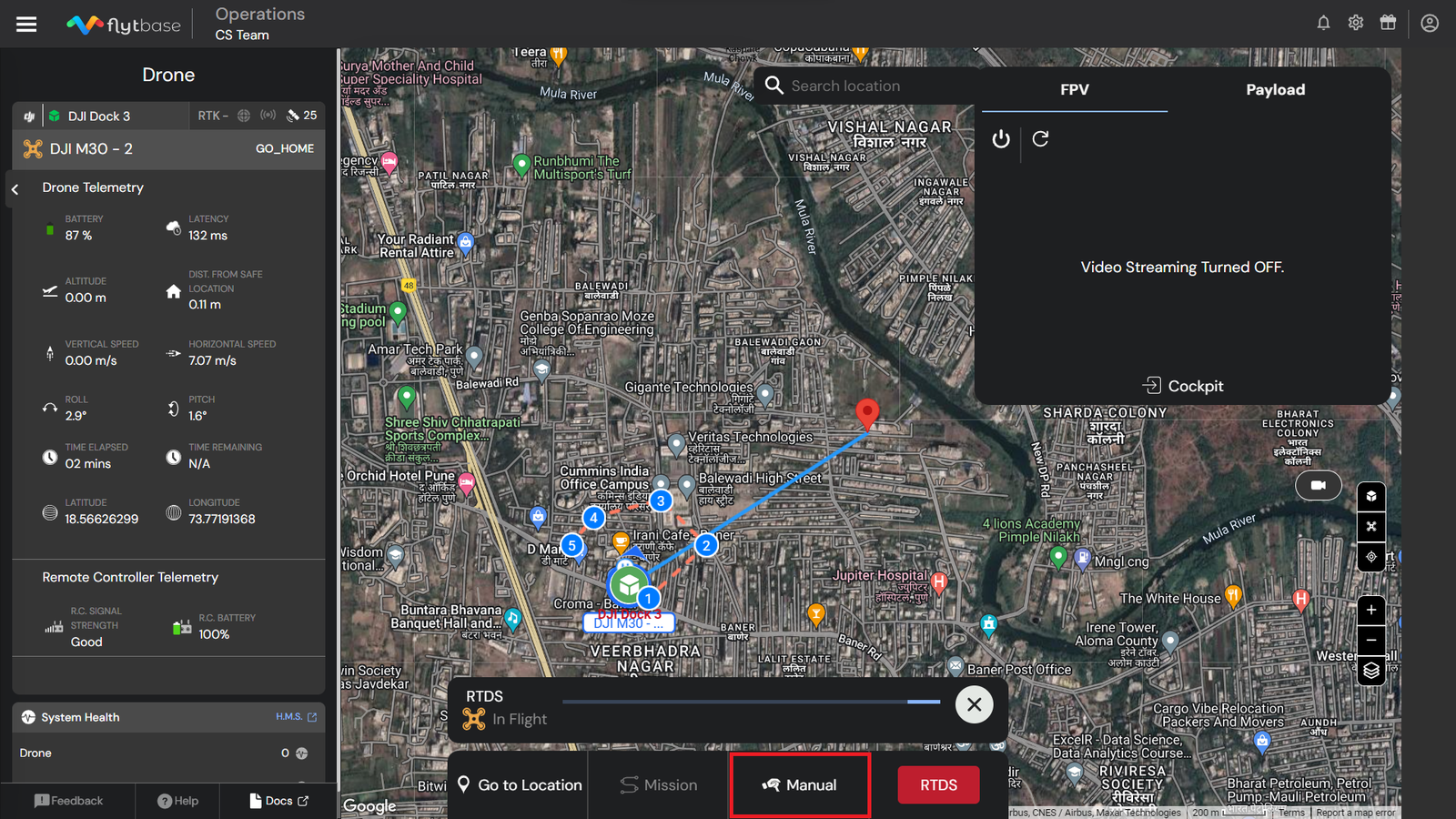Click the R.C. Battery value 100%

[x=214, y=634]
